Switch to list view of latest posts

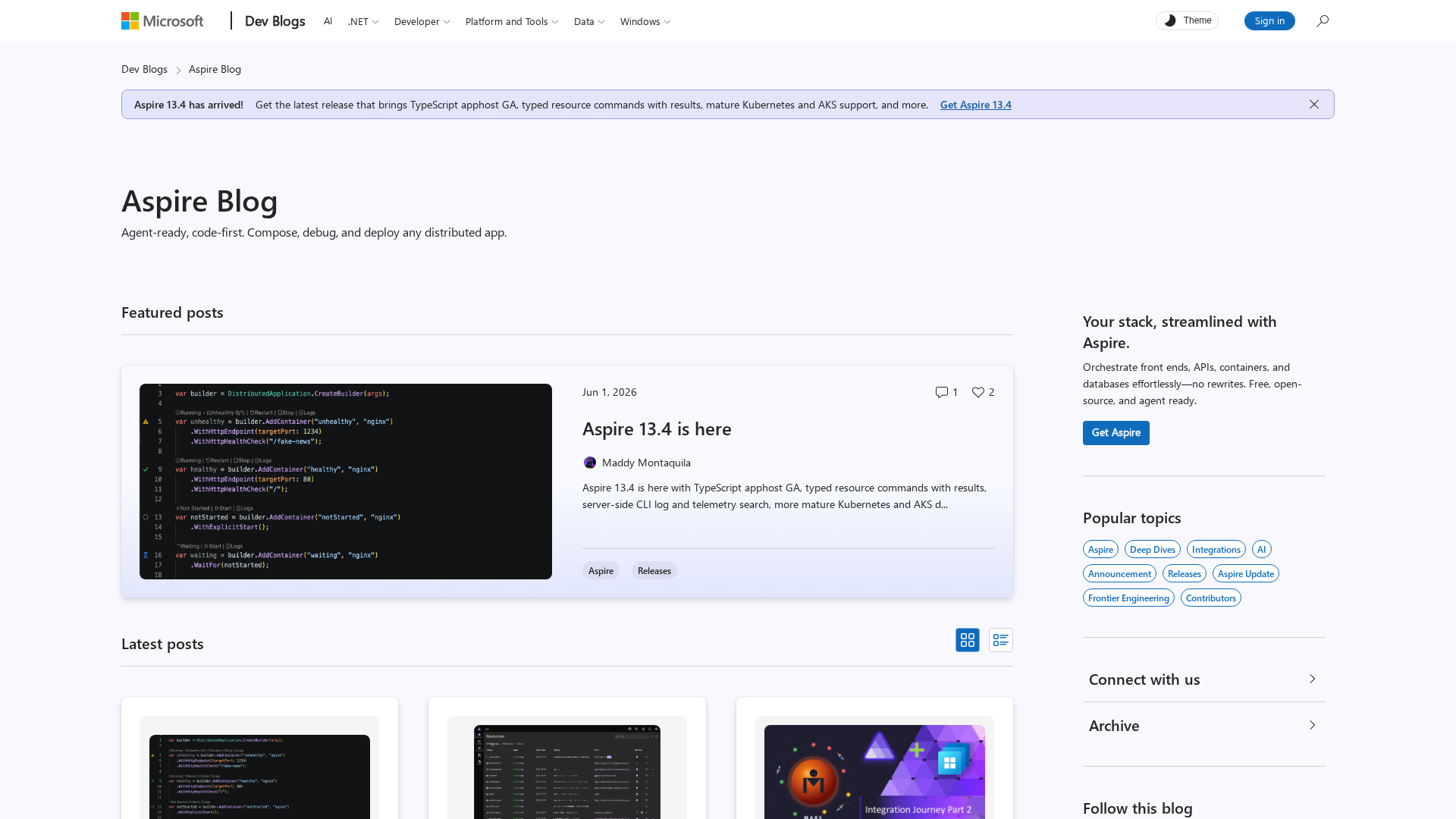pyautogui.click(x=1001, y=640)
